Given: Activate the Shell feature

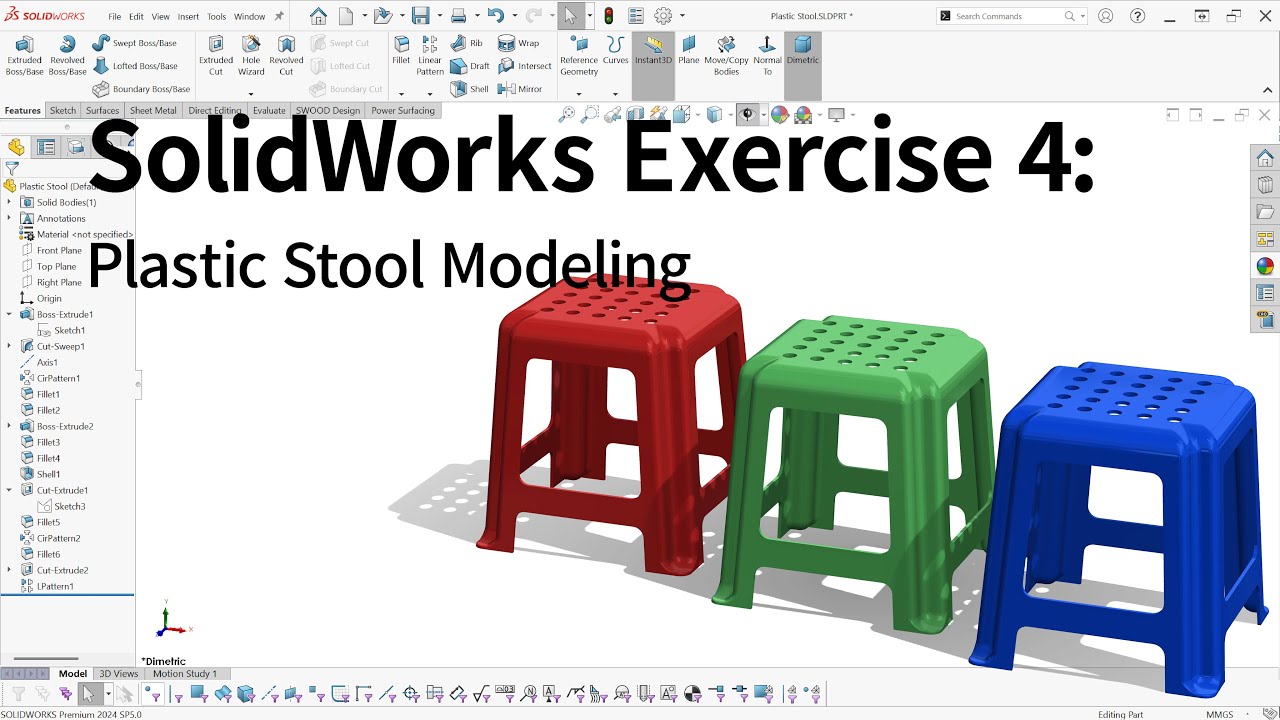Looking at the screenshot, I should (469, 89).
